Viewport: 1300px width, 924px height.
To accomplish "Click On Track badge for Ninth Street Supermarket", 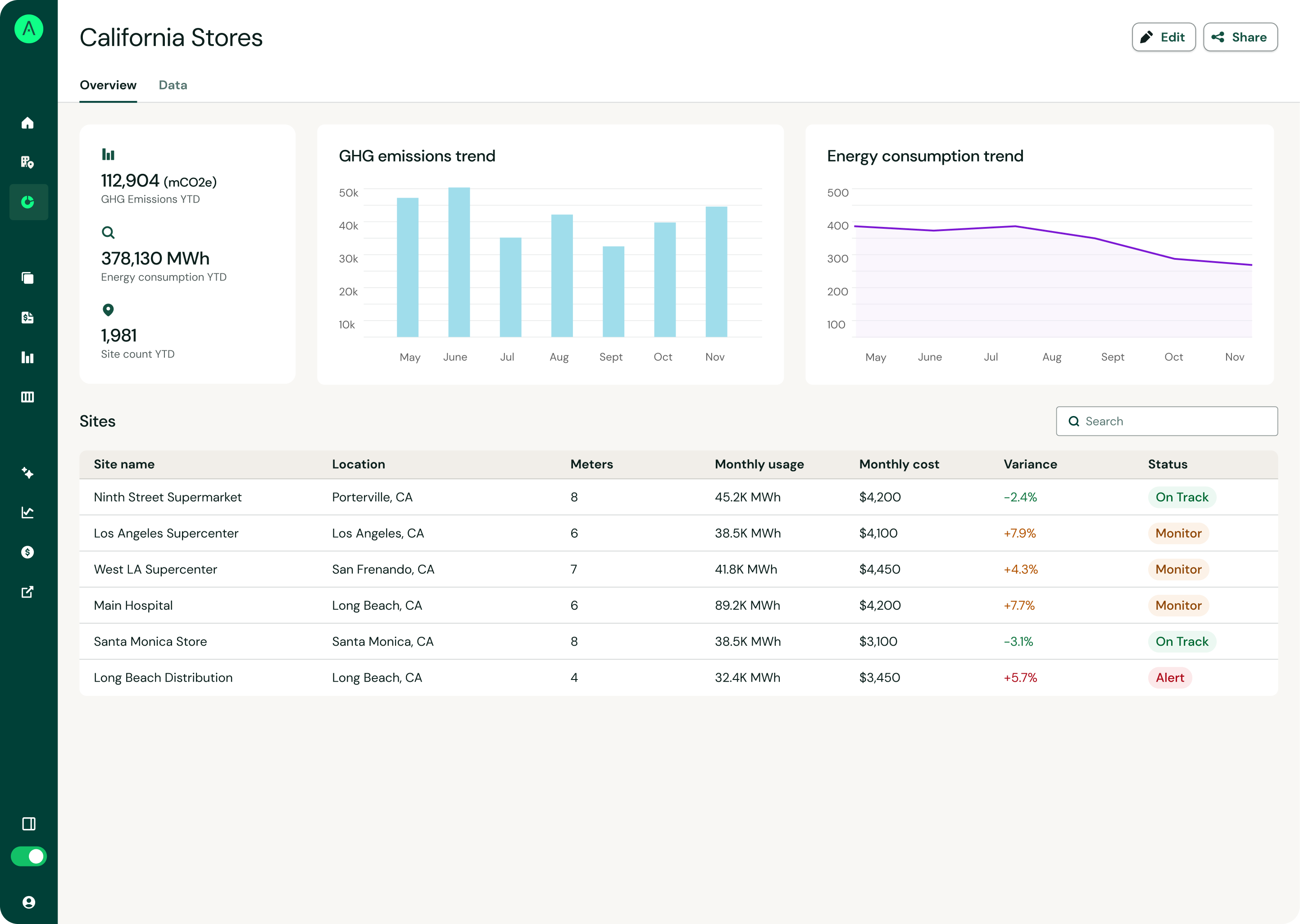I will coord(1182,497).
